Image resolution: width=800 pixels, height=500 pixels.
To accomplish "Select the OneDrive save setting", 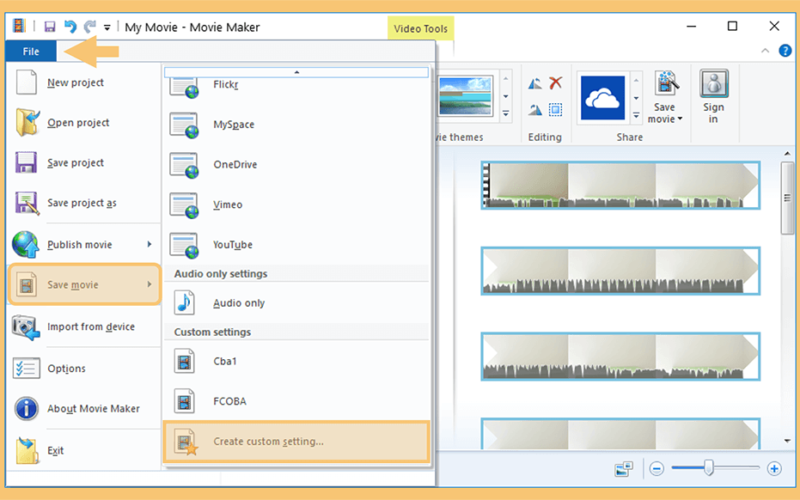I will 296,164.
